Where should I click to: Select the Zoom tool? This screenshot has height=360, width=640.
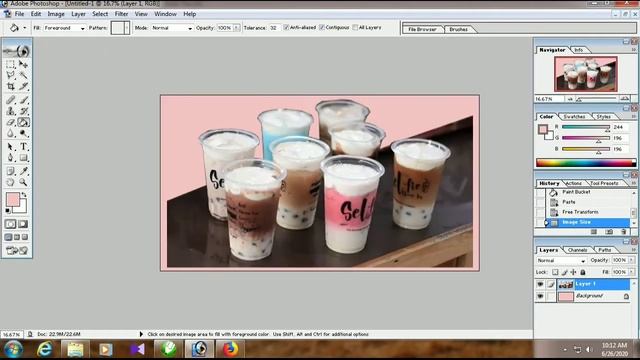(23, 182)
